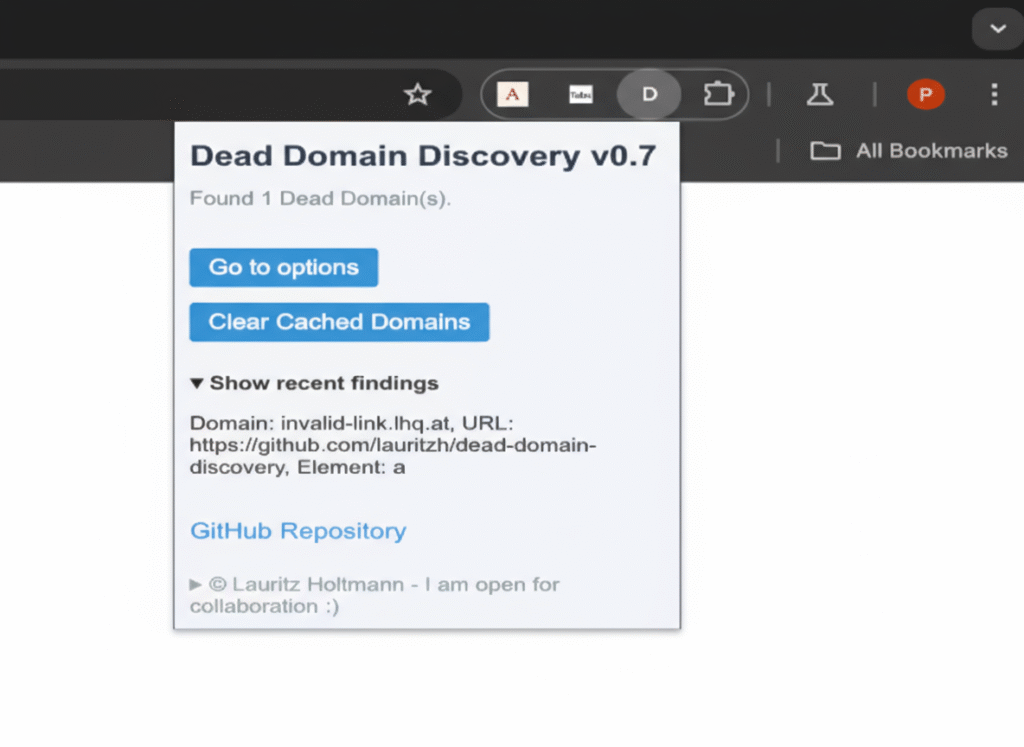The height and width of the screenshot is (747, 1024).
Task: Click the invalid-link.lhq.at domain text
Action: [x=364, y=423]
